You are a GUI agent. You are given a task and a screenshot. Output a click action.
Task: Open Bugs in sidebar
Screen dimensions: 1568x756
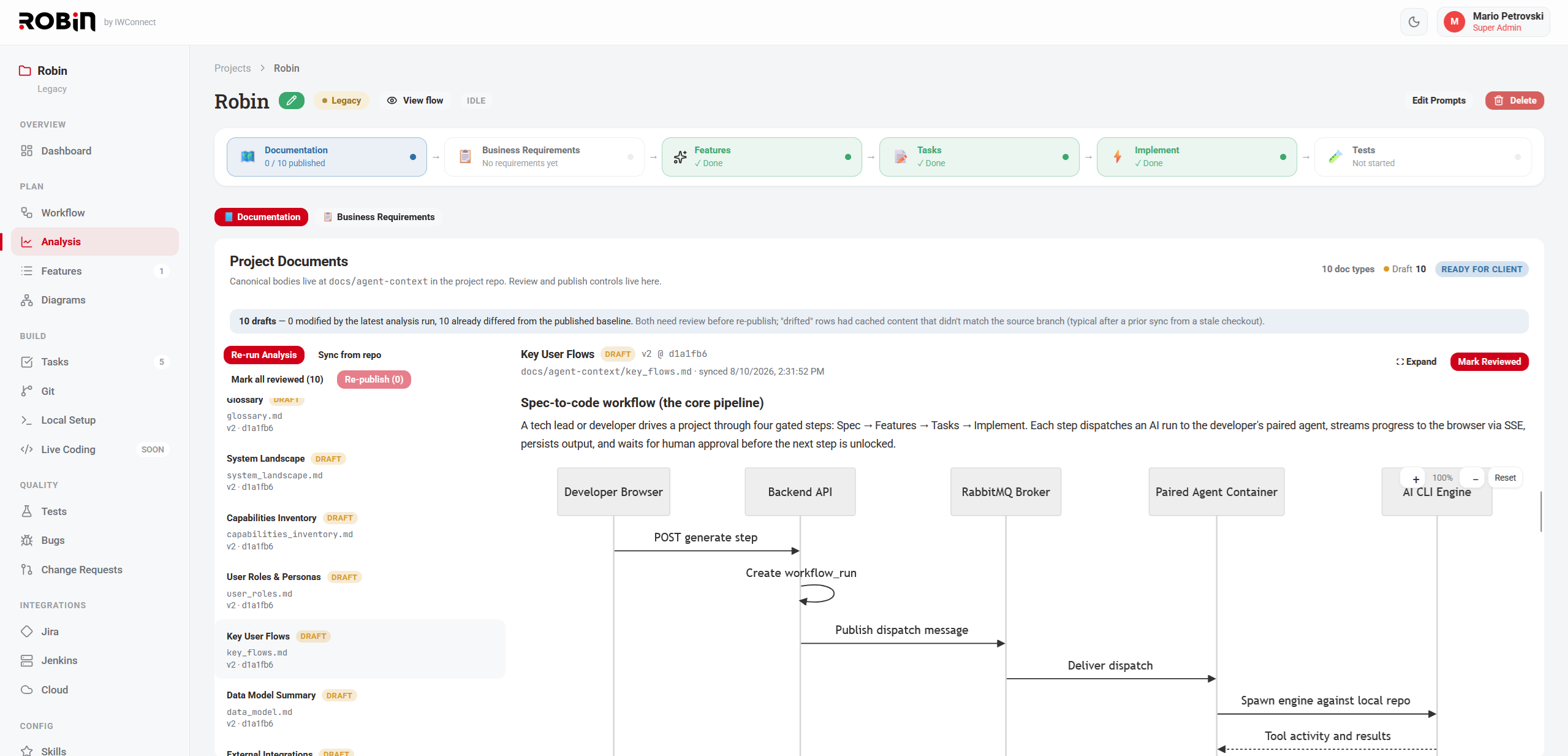pyautogui.click(x=95, y=540)
